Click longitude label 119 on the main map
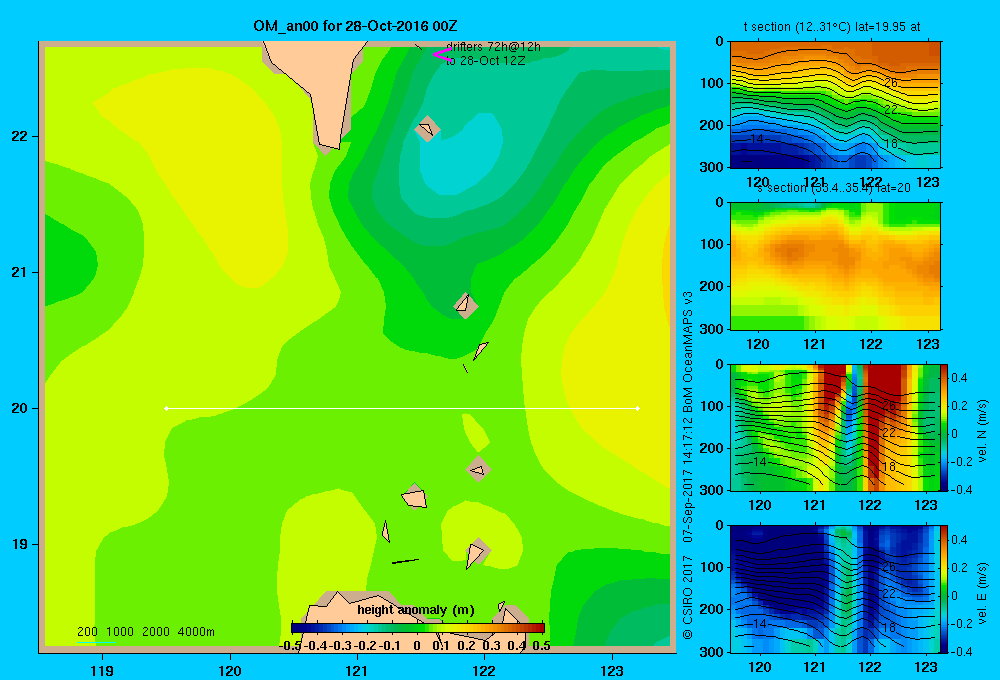 (x=102, y=670)
